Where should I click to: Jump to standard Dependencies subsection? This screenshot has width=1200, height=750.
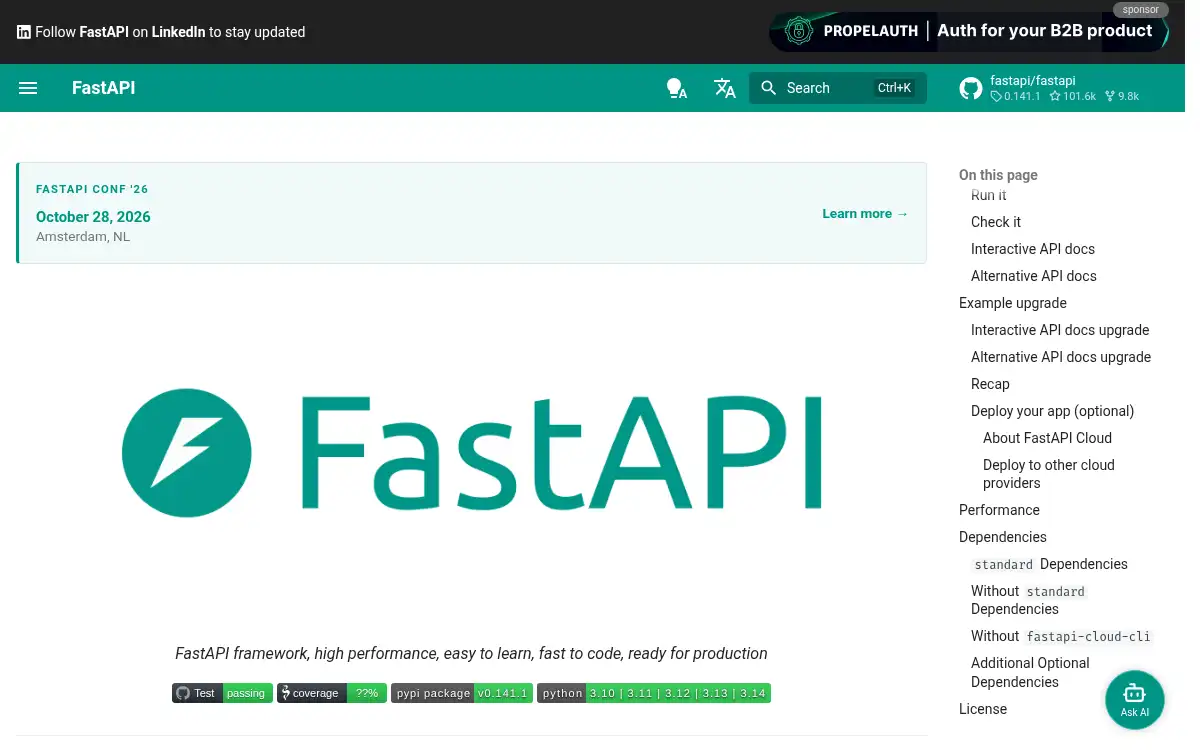[x=1050, y=564]
